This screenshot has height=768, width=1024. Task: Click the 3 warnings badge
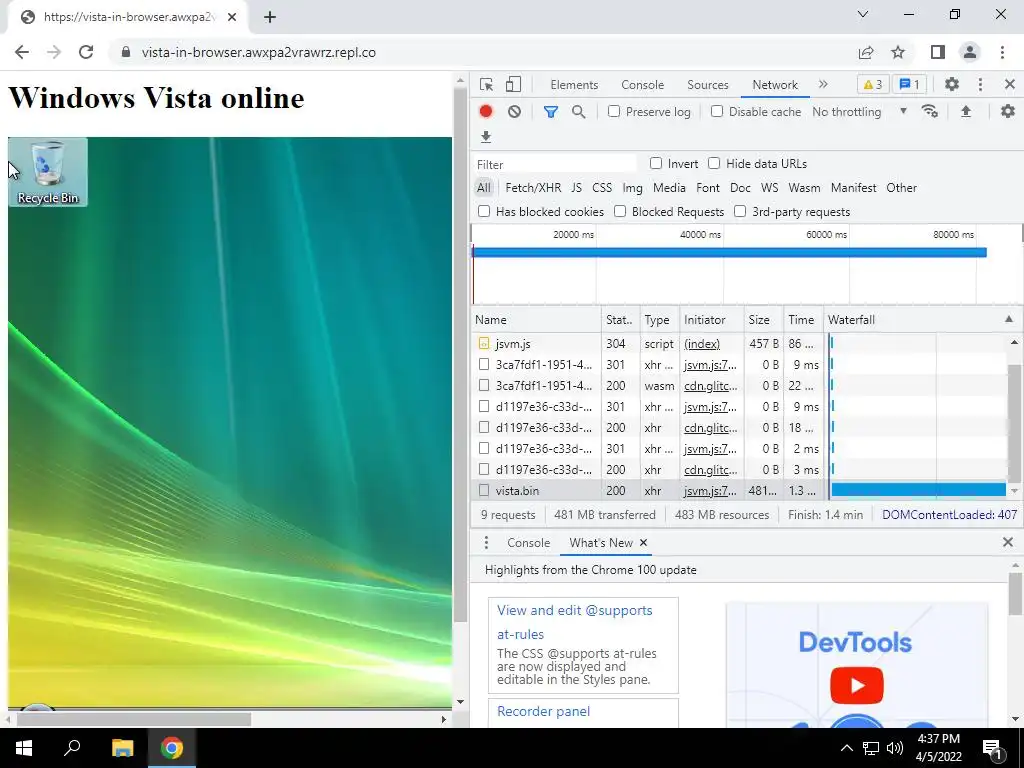pyautogui.click(x=873, y=84)
